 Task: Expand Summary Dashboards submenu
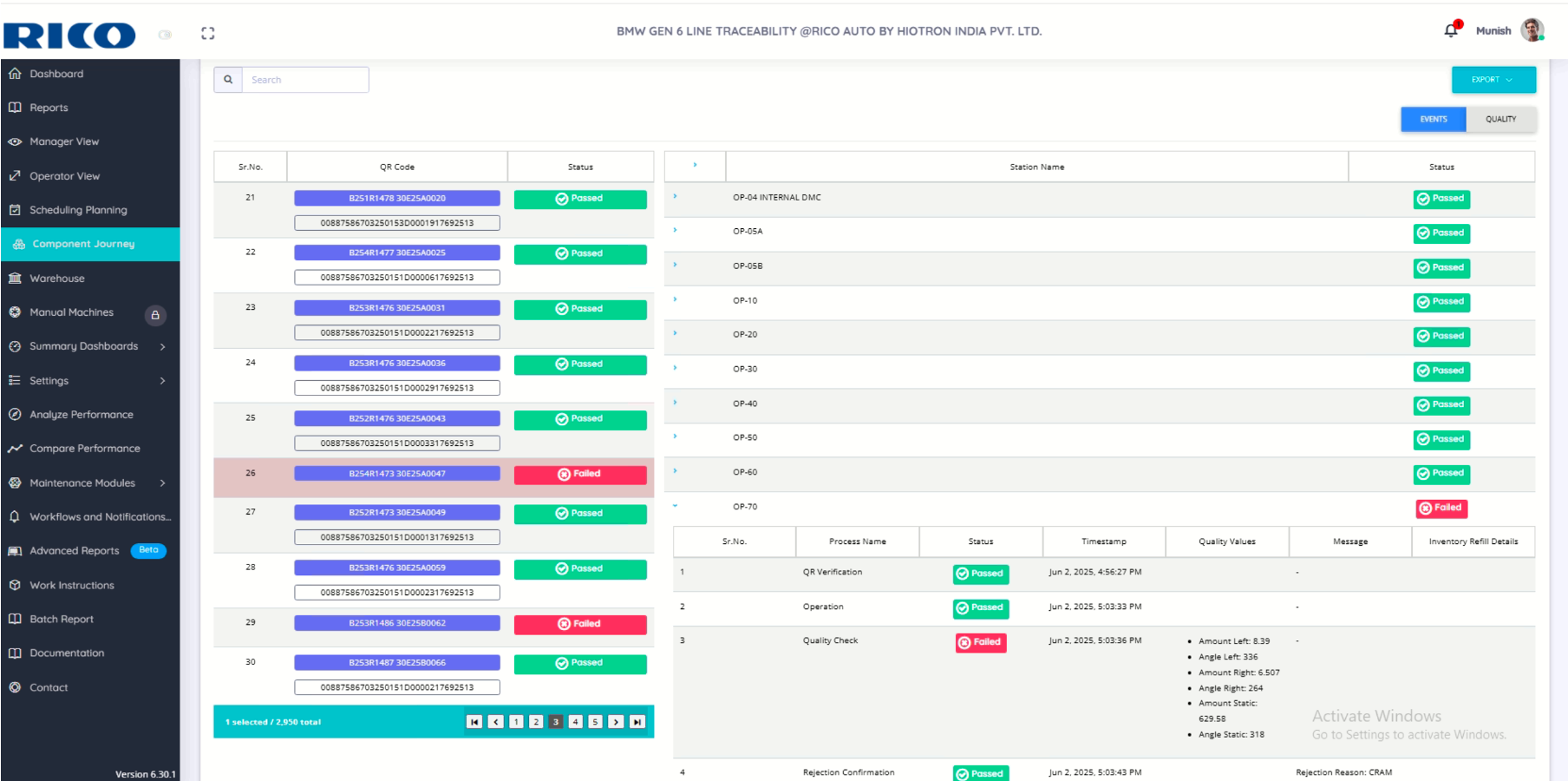tap(162, 346)
